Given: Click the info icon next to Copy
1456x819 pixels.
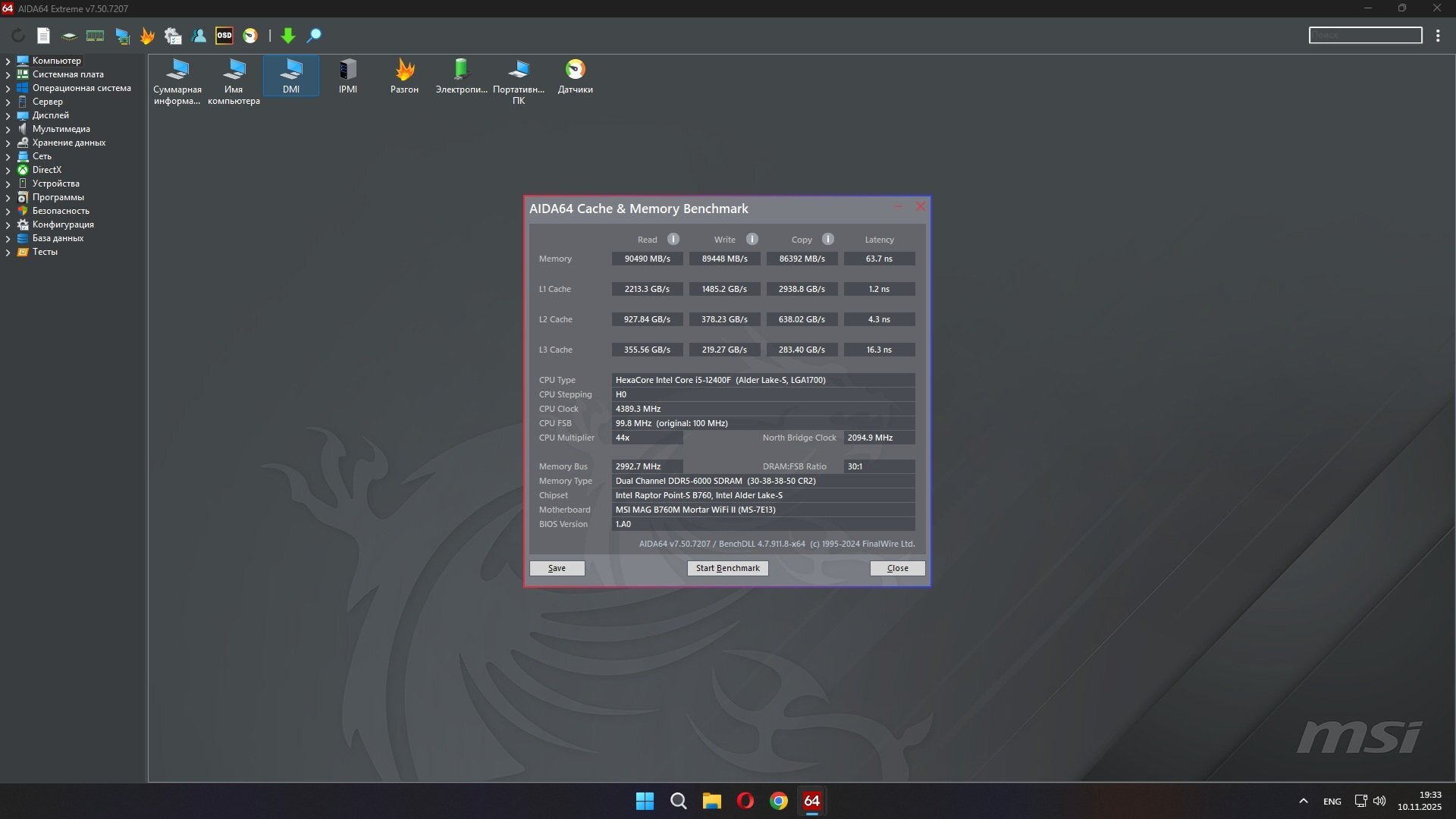Looking at the screenshot, I should pyautogui.click(x=827, y=239).
